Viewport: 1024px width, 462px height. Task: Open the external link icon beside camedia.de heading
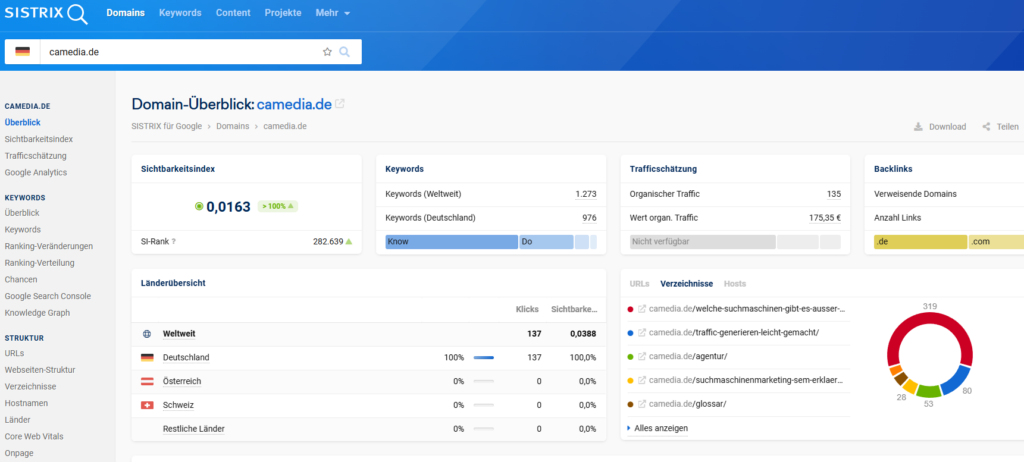coord(340,103)
